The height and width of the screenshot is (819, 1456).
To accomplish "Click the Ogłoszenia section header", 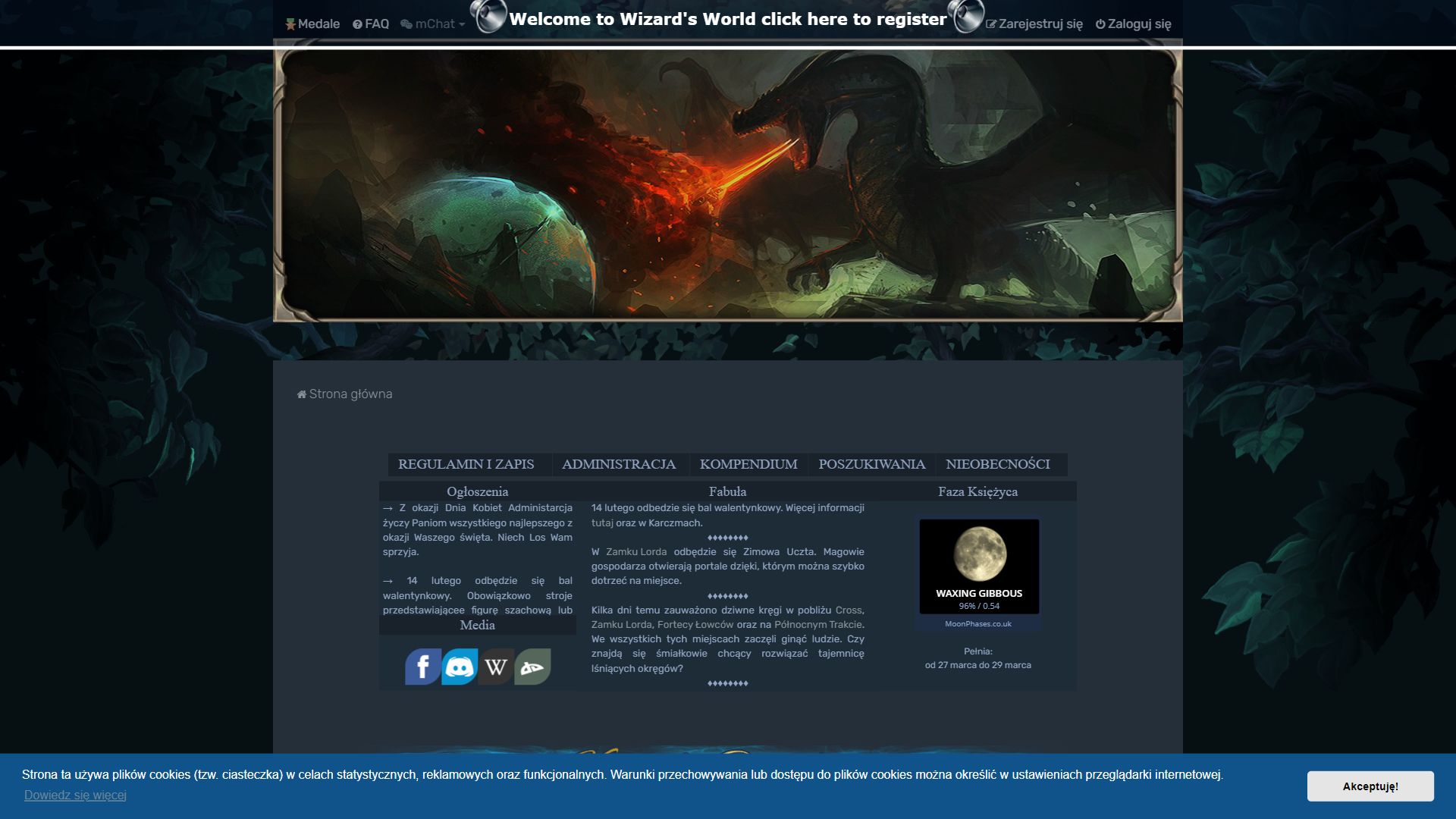I will [x=478, y=491].
